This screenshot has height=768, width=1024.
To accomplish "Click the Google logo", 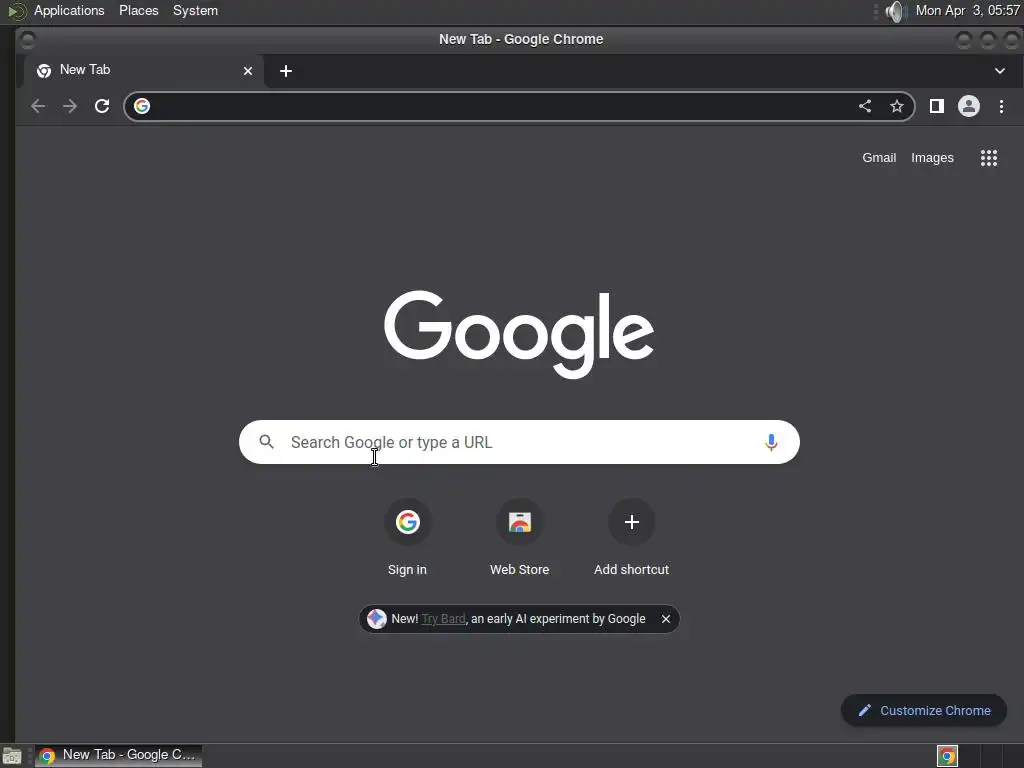I will (x=519, y=334).
